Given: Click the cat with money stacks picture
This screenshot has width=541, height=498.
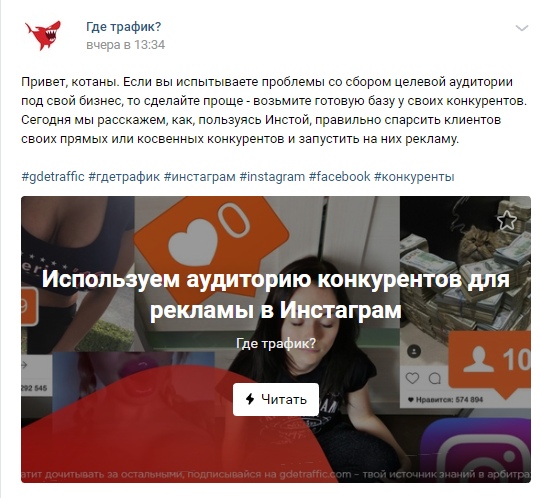Looking at the screenshot, I should pos(465,264).
